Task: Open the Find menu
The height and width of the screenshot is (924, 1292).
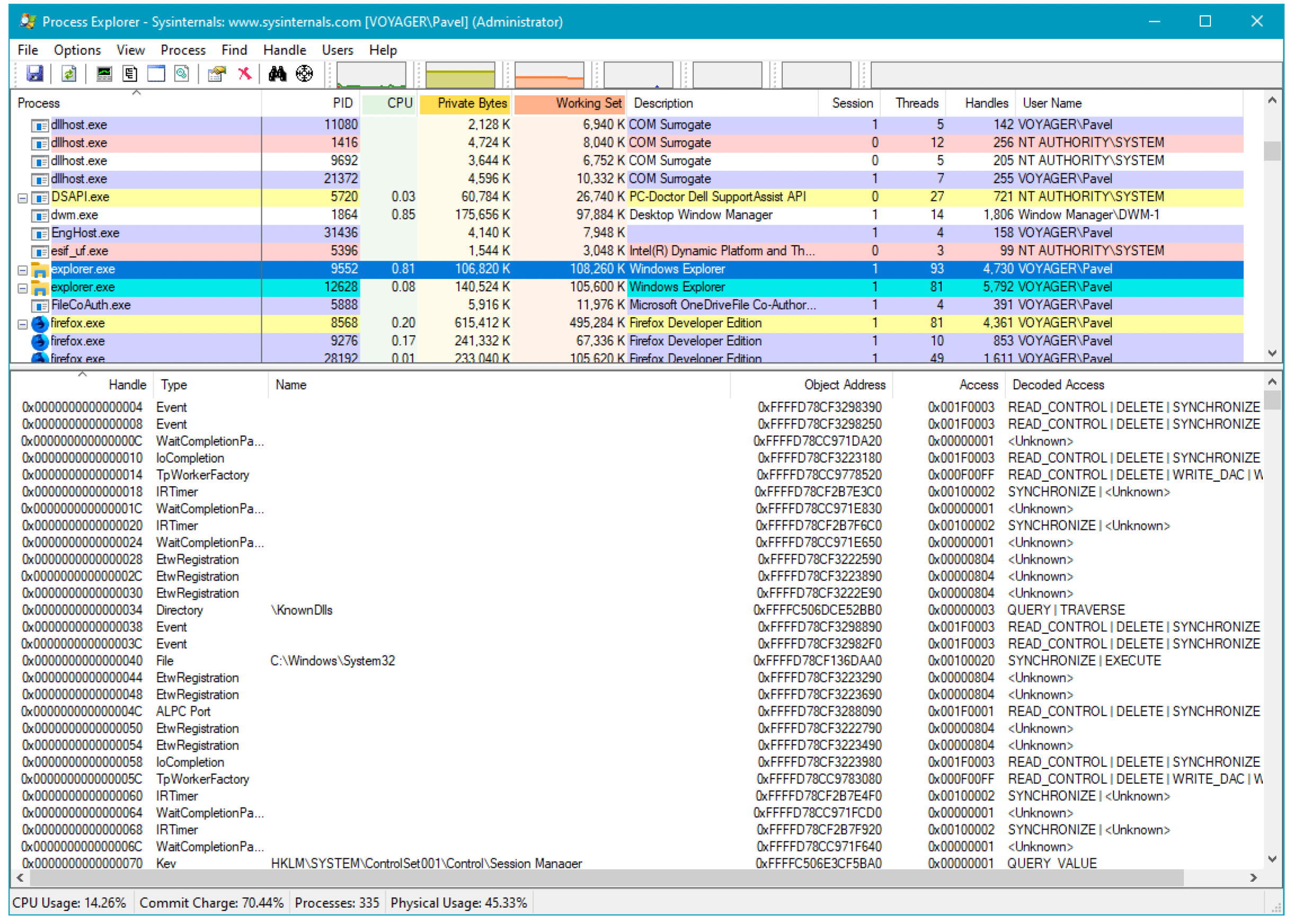Action: pos(234,50)
